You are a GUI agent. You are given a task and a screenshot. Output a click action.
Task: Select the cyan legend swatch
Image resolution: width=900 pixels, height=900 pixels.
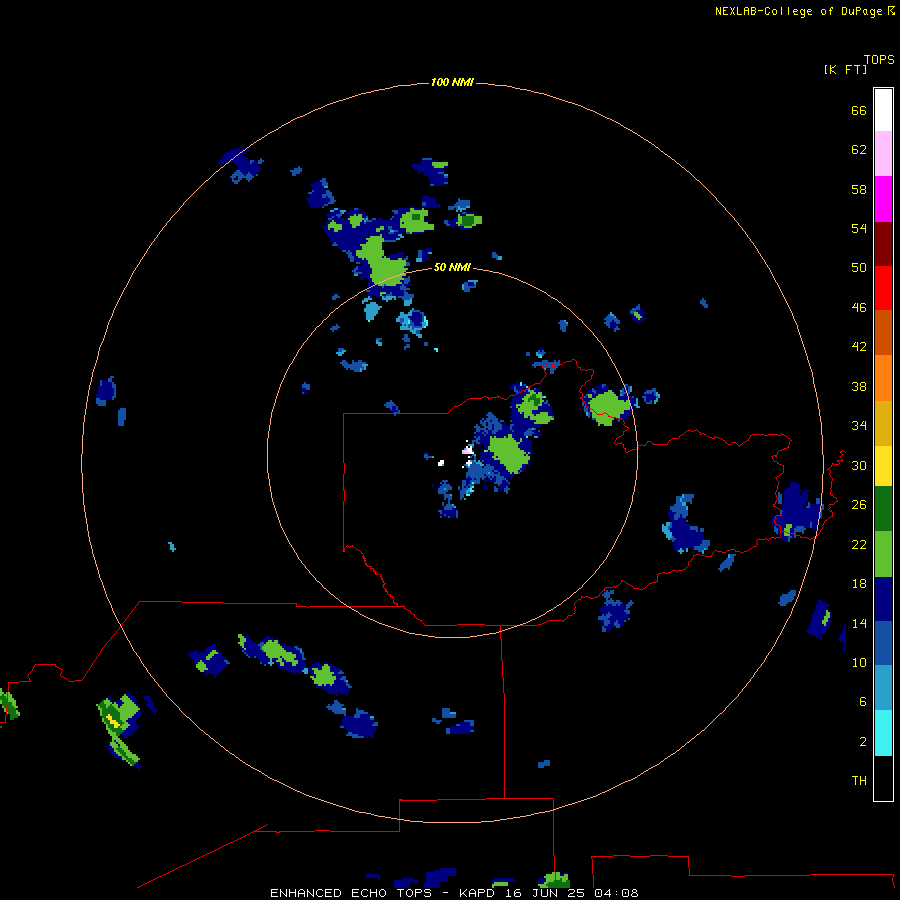(883, 733)
